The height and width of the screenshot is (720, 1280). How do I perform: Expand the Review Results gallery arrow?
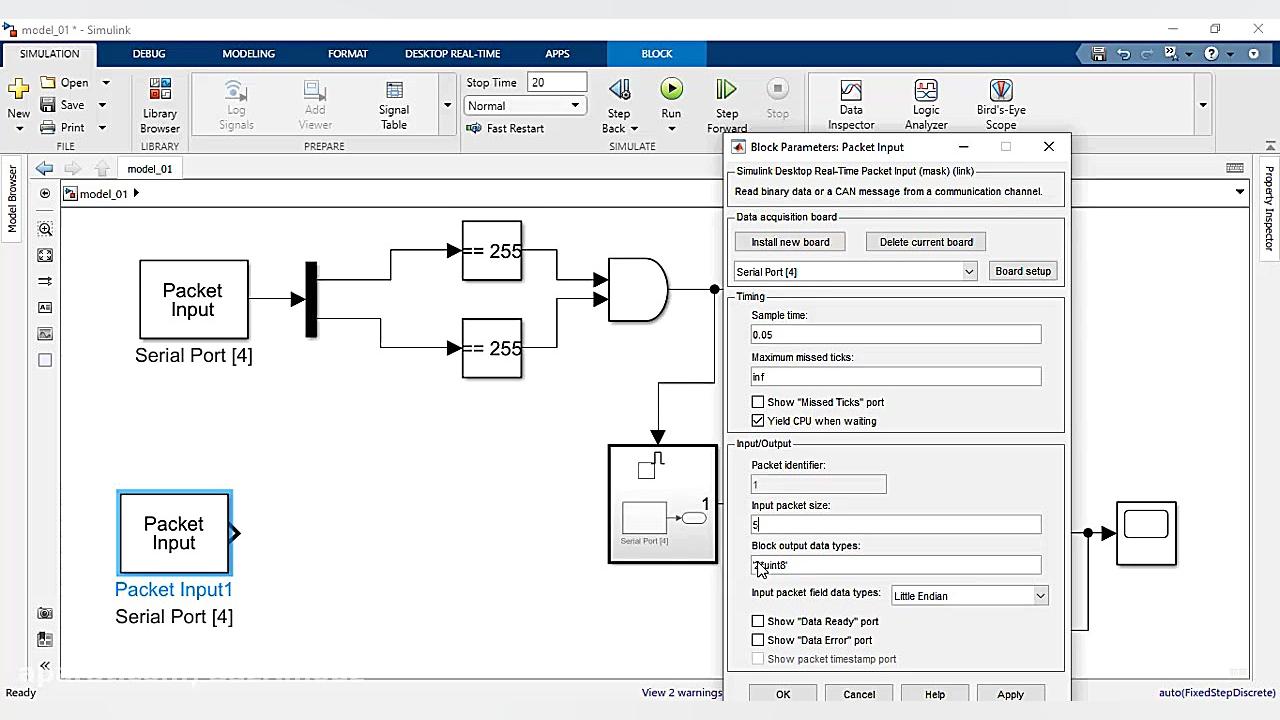pos(1203,106)
